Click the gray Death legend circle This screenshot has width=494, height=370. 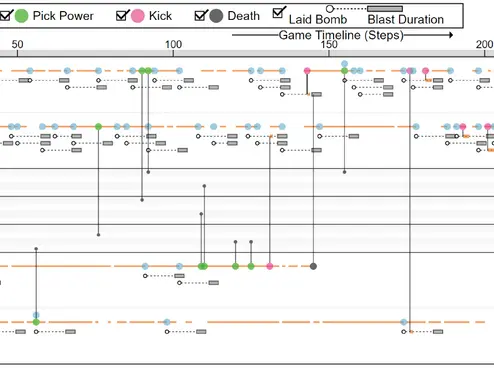pyautogui.click(x=216, y=16)
